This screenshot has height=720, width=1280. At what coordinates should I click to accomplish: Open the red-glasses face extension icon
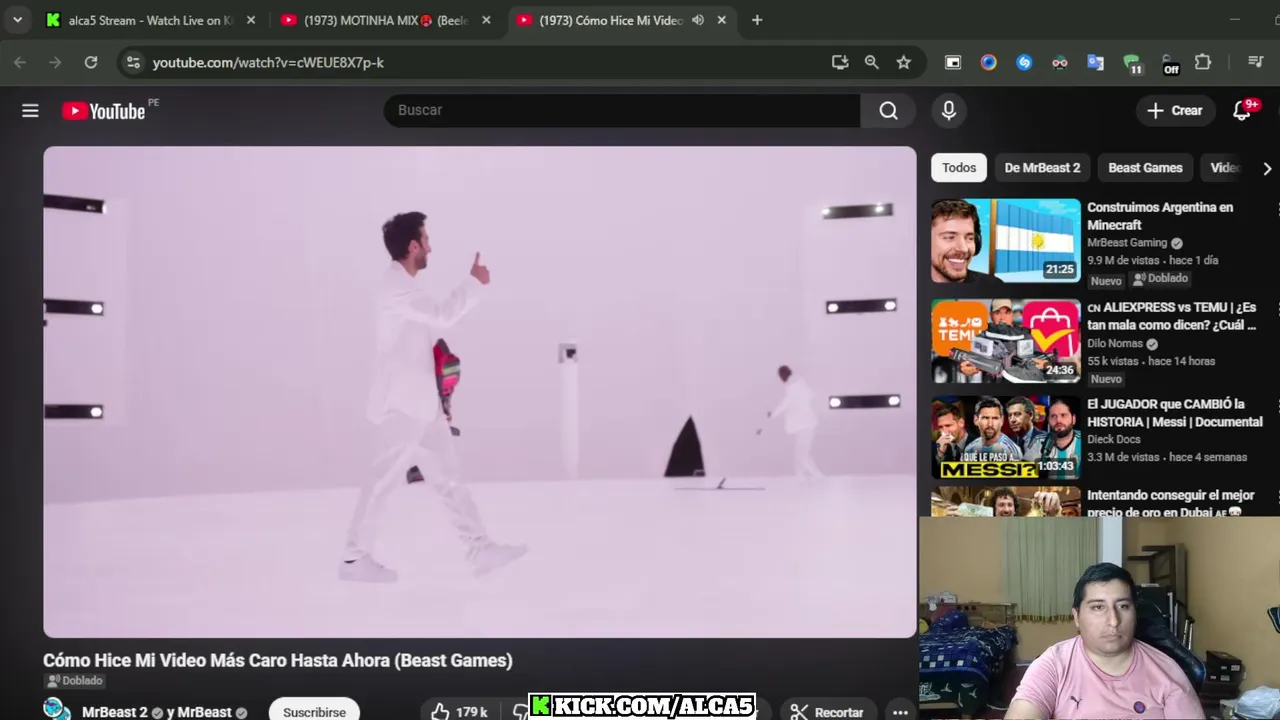coord(1060,62)
